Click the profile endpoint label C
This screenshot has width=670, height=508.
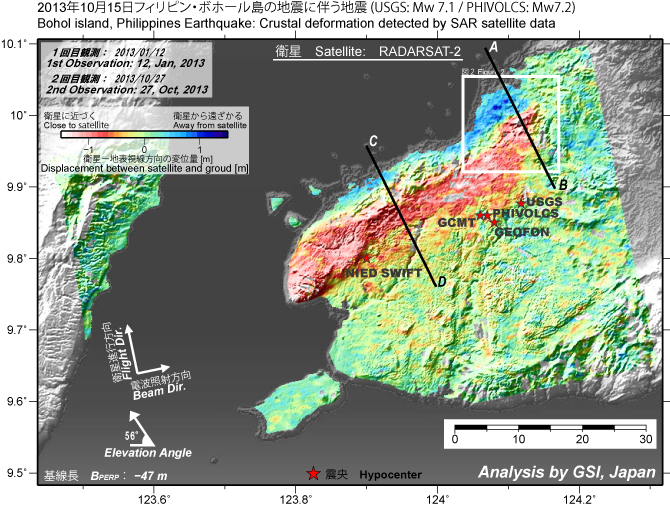tap(373, 141)
